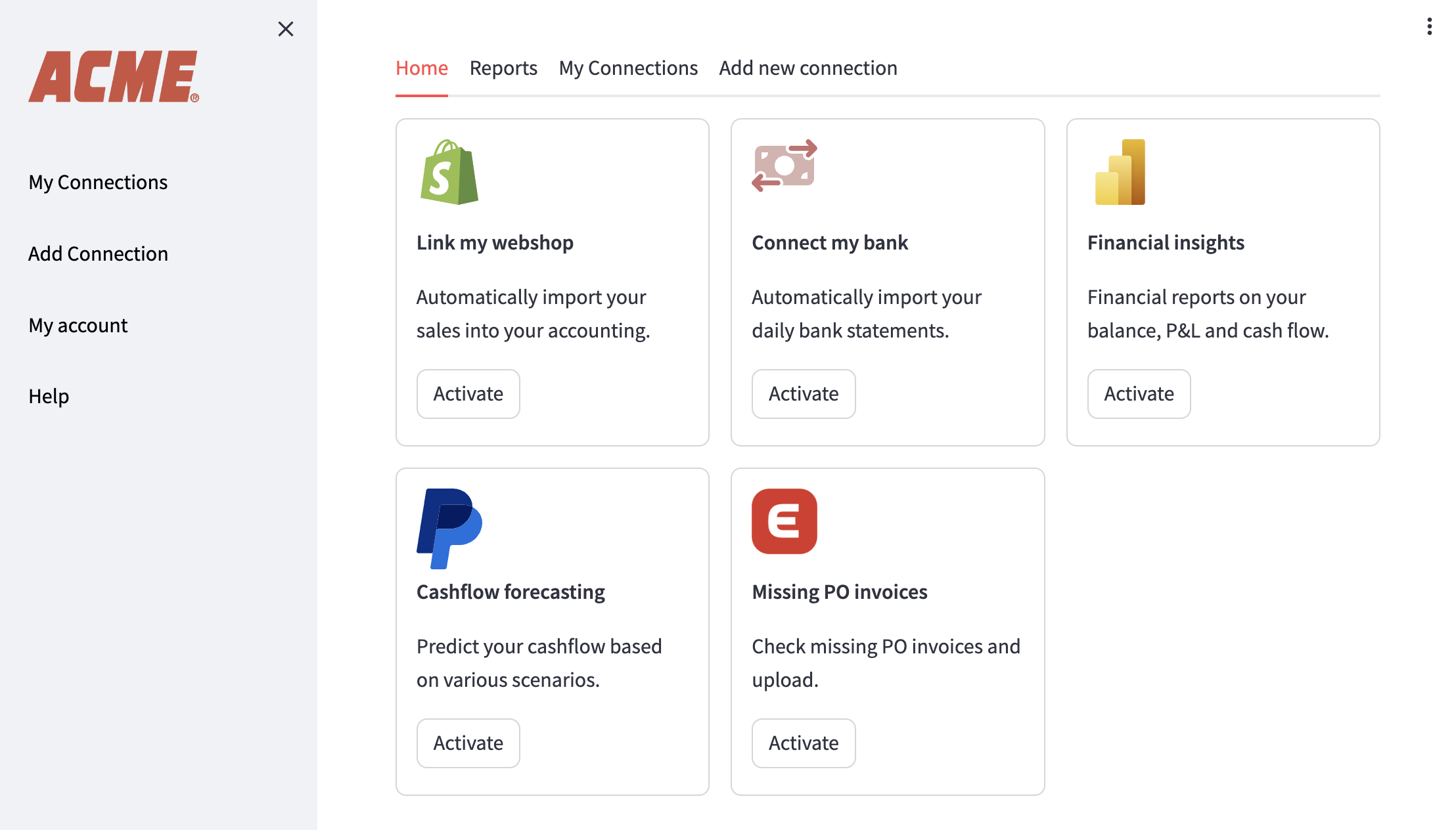Activate the Cashflow forecasting card
The height and width of the screenshot is (830, 1456).
pos(468,743)
